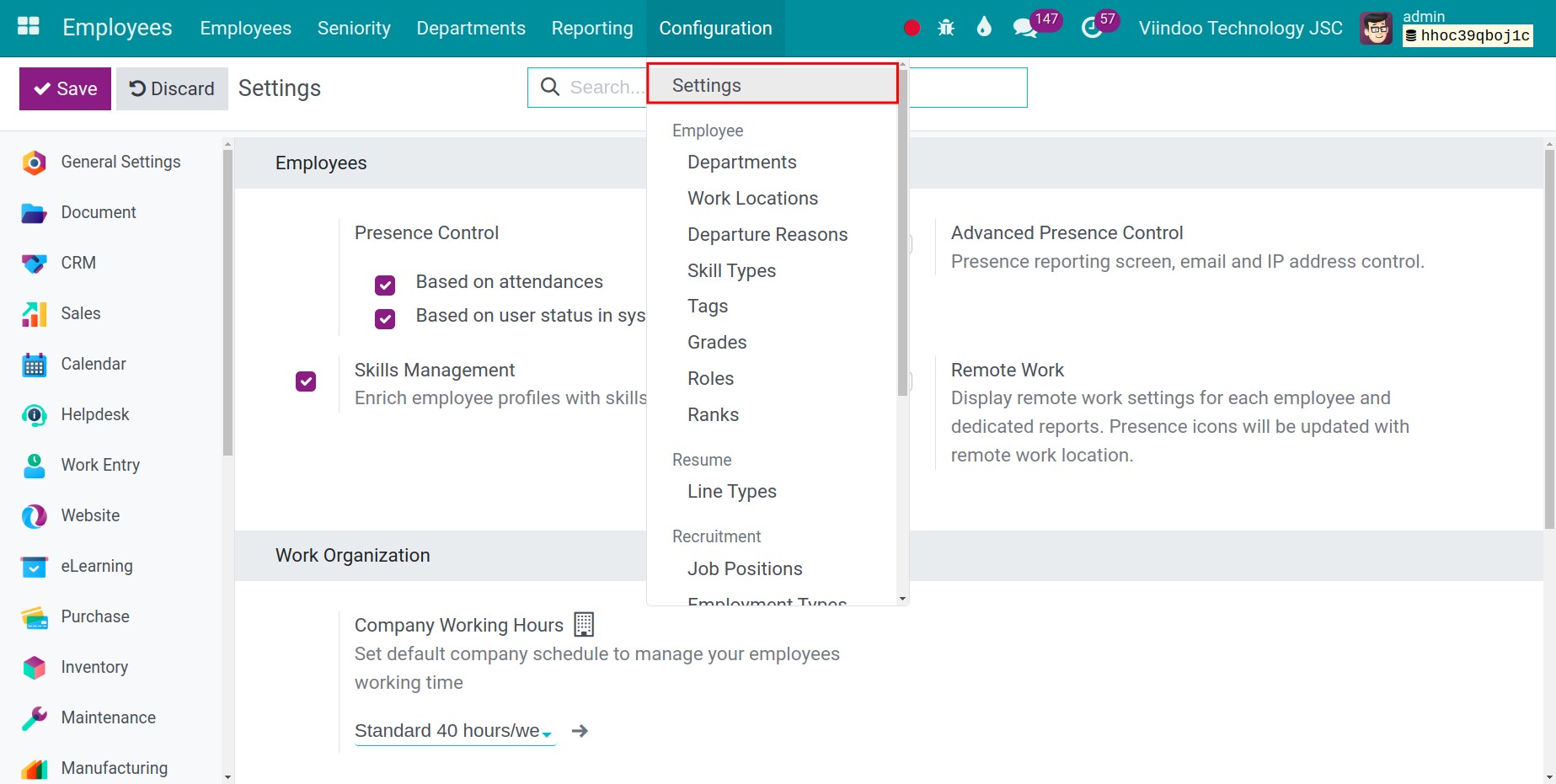Image resolution: width=1556 pixels, height=784 pixels.
Task: Open Maintenance settings section icon
Action: click(34, 718)
